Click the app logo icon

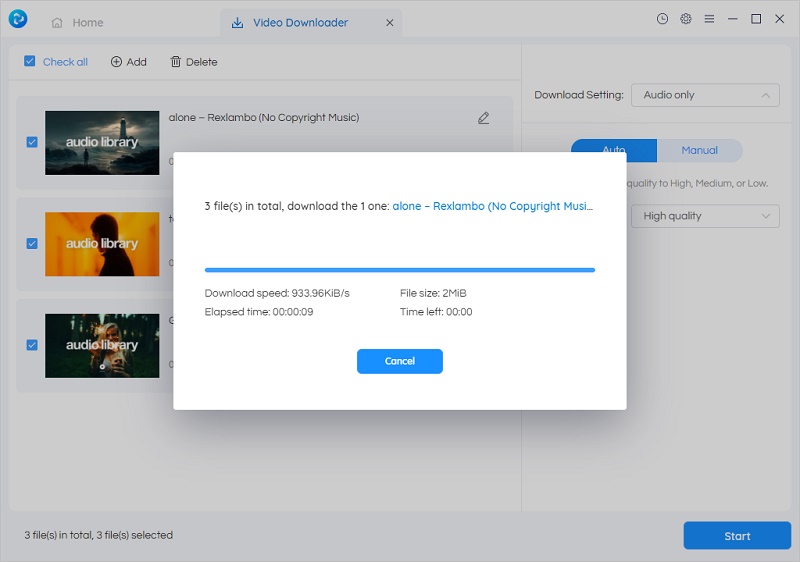coord(18,19)
